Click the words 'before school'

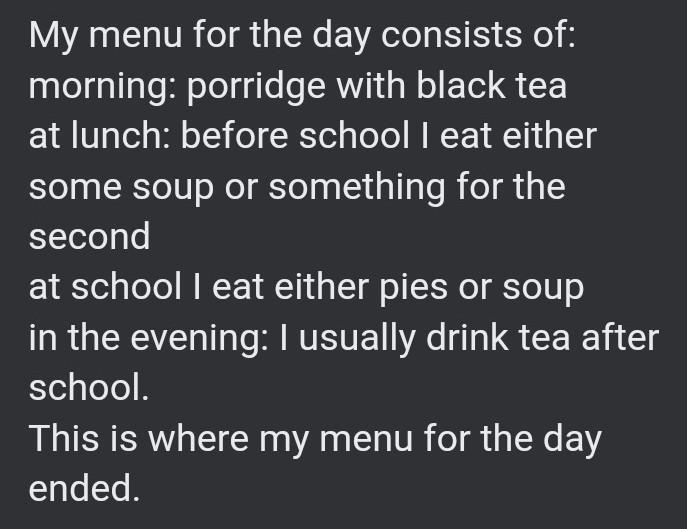pos(295,135)
